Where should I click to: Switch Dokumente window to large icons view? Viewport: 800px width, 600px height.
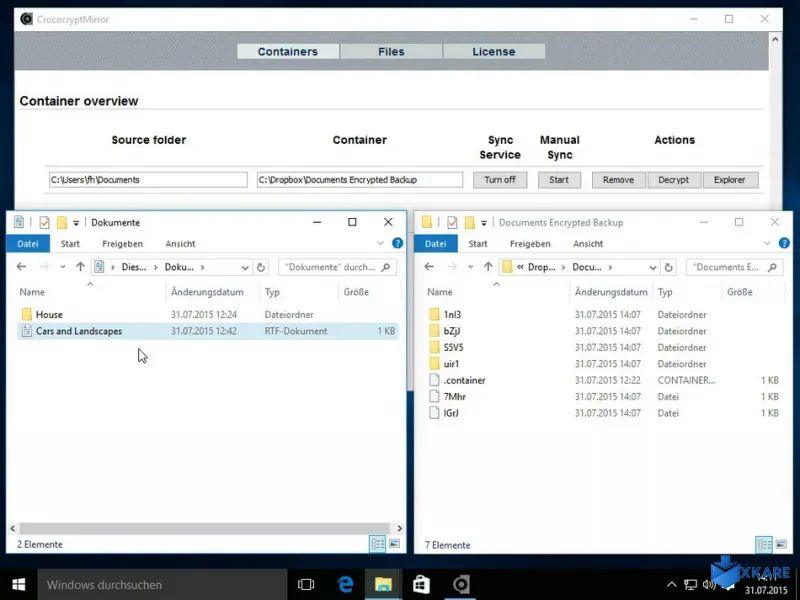click(x=394, y=544)
